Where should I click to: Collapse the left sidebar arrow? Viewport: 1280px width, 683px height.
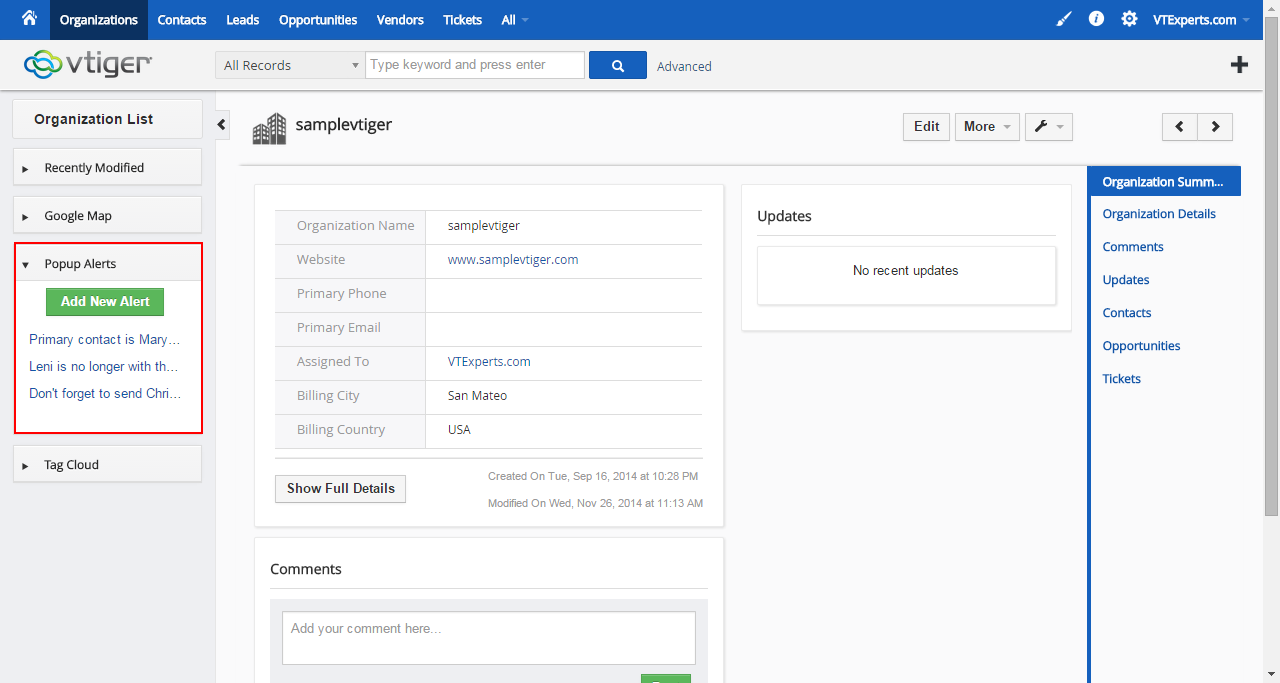[x=222, y=125]
